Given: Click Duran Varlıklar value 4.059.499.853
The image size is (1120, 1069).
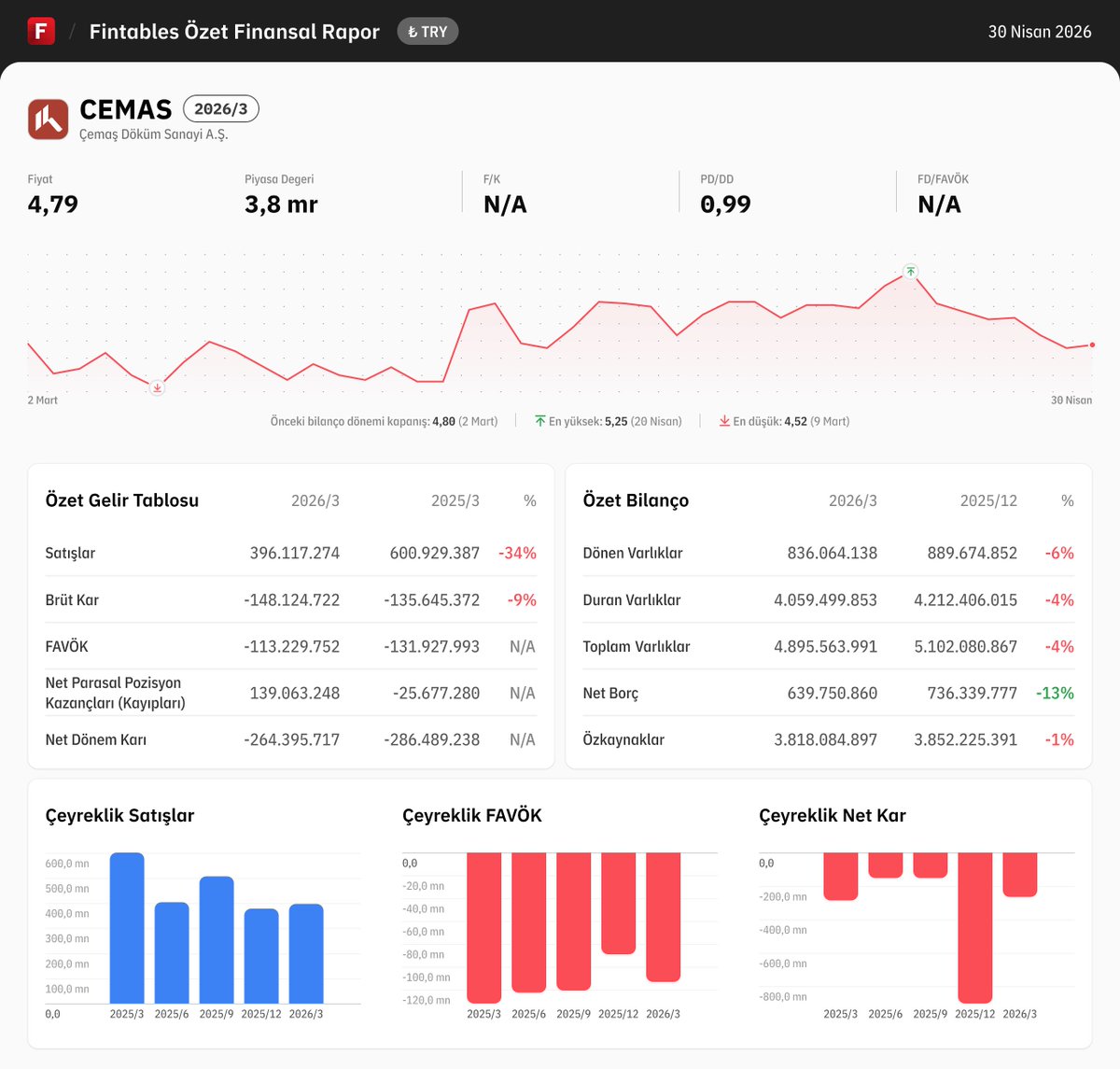Looking at the screenshot, I should [826, 599].
